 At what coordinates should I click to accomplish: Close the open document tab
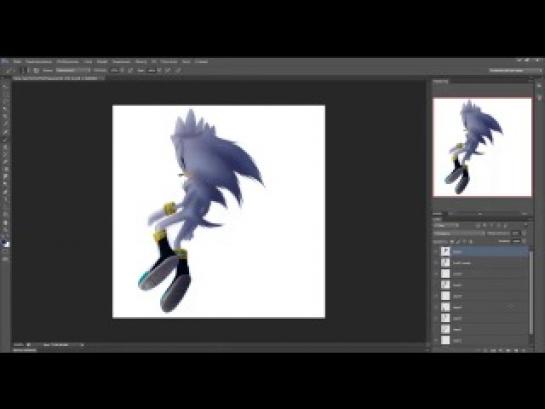click(x=102, y=78)
